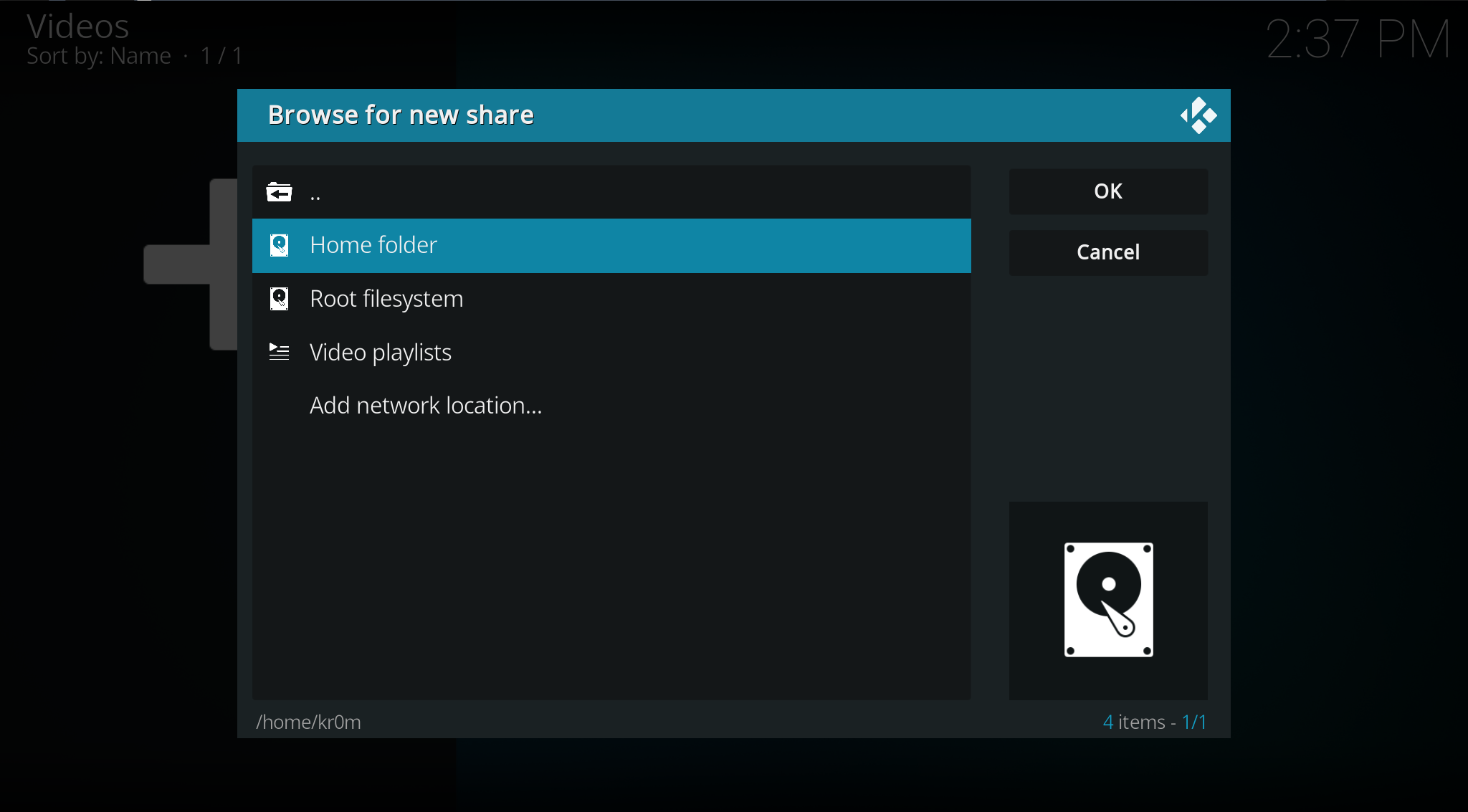Click the /home/kr0m path label
The image size is (1468, 812).
click(x=308, y=722)
